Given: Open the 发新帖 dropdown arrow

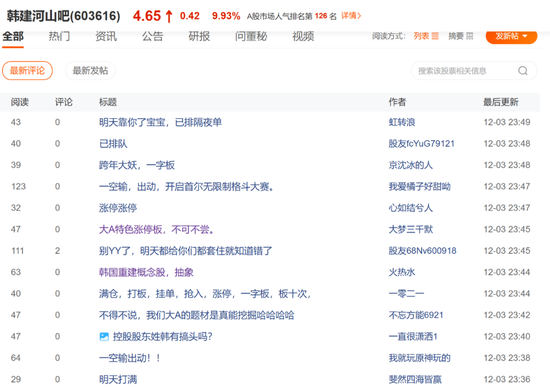Looking at the screenshot, I should (x=525, y=36).
